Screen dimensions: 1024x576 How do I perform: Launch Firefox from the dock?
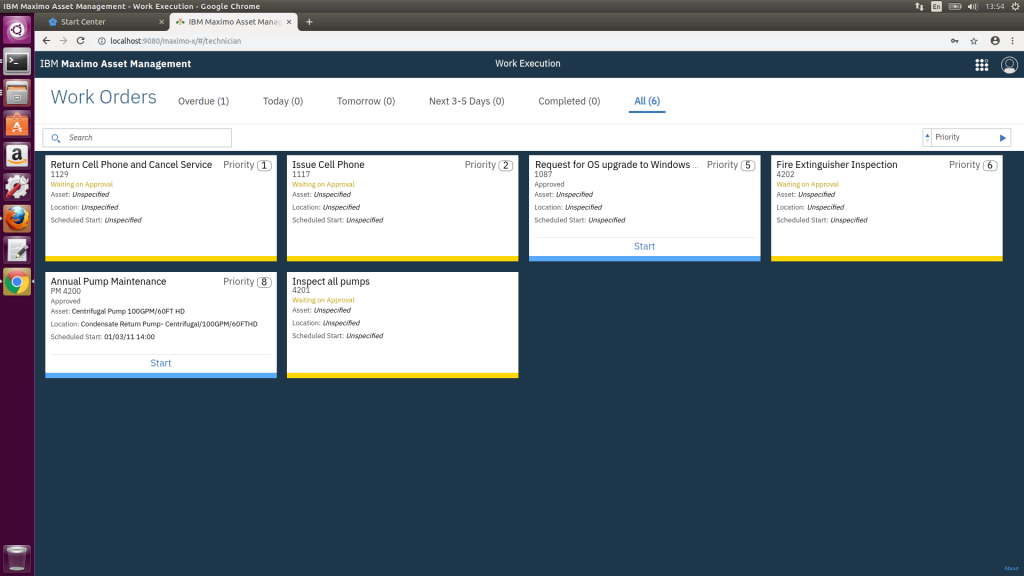17,219
